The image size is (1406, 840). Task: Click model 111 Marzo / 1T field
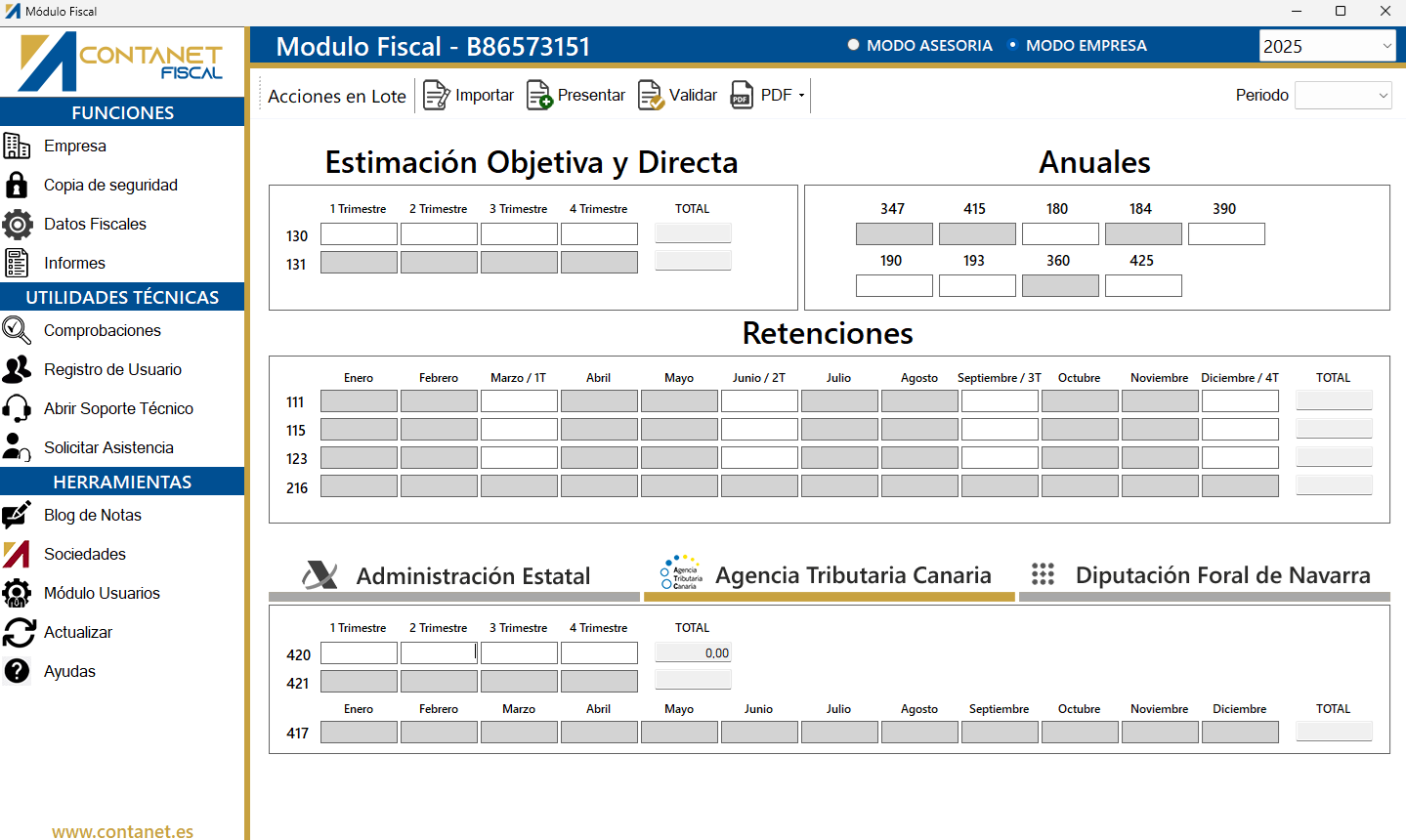pyautogui.click(x=519, y=401)
